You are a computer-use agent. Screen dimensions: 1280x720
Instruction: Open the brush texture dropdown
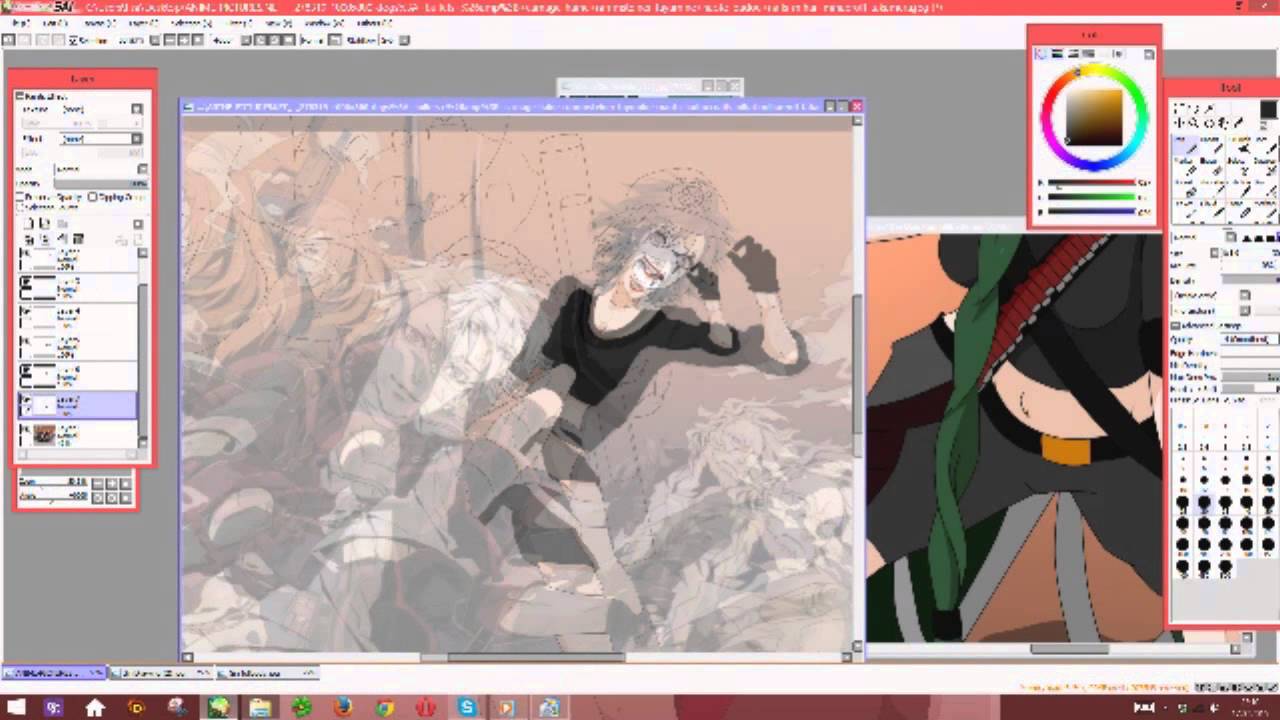[x=1245, y=312]
